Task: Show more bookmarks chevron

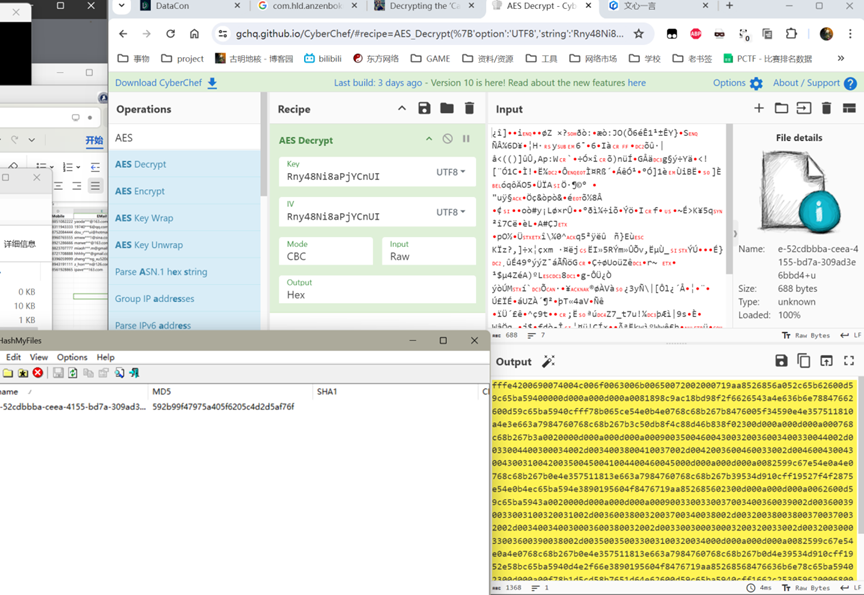Action: point(840,58)
